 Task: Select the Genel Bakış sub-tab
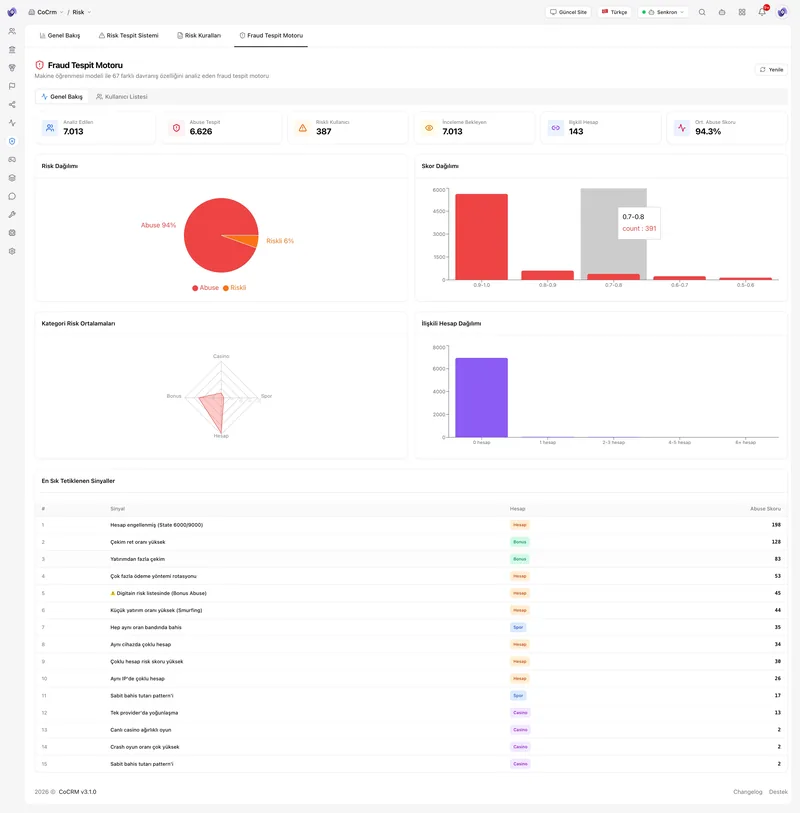[x=62, y=96]
